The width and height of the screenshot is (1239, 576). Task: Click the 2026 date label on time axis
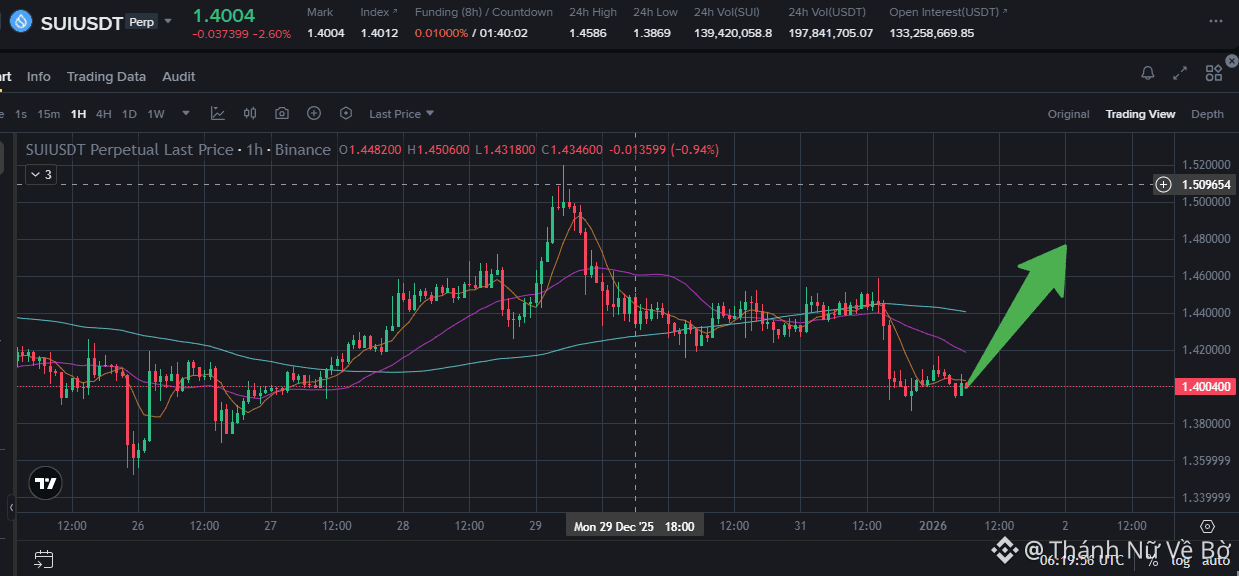932,526
